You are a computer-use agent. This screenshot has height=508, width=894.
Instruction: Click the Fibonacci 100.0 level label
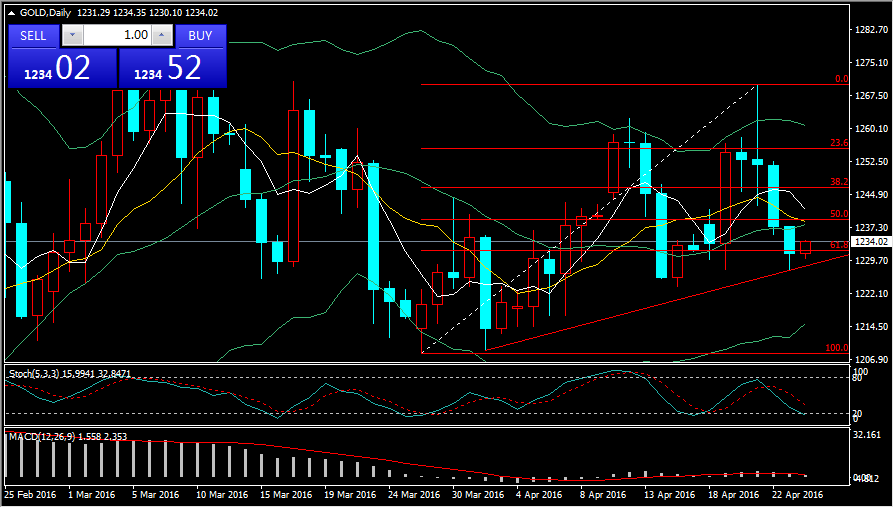pos(837,348)
